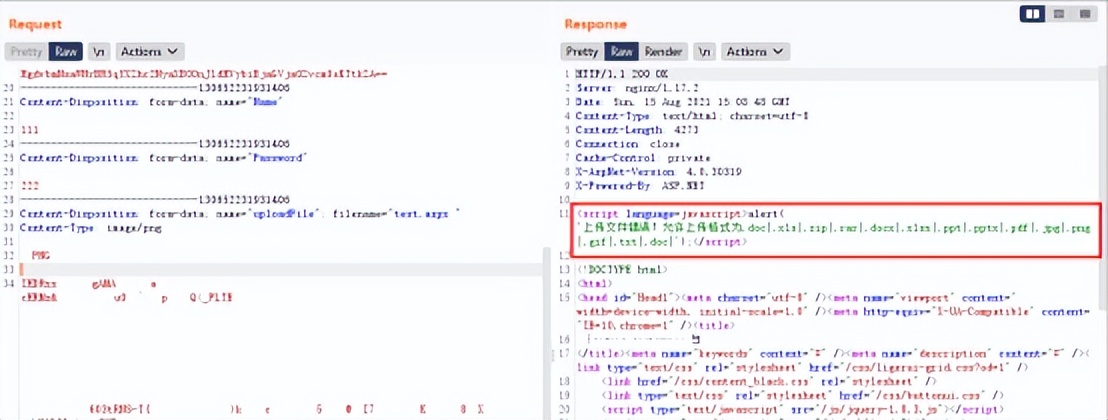Click "X-AspNet-Version: 4.0.30319" header line
Screen dimensions: 1108x420
click(657, 172)
